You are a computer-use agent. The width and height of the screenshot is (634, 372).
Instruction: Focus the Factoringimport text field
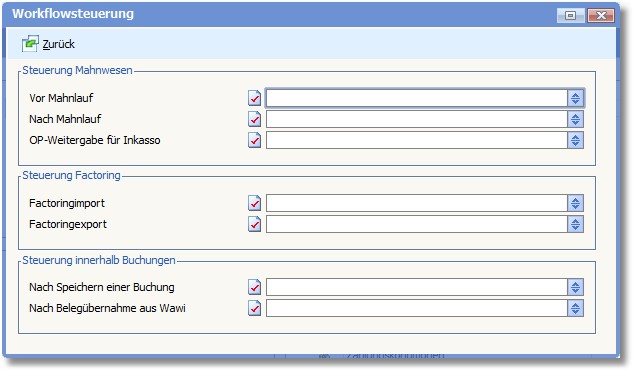416,203
